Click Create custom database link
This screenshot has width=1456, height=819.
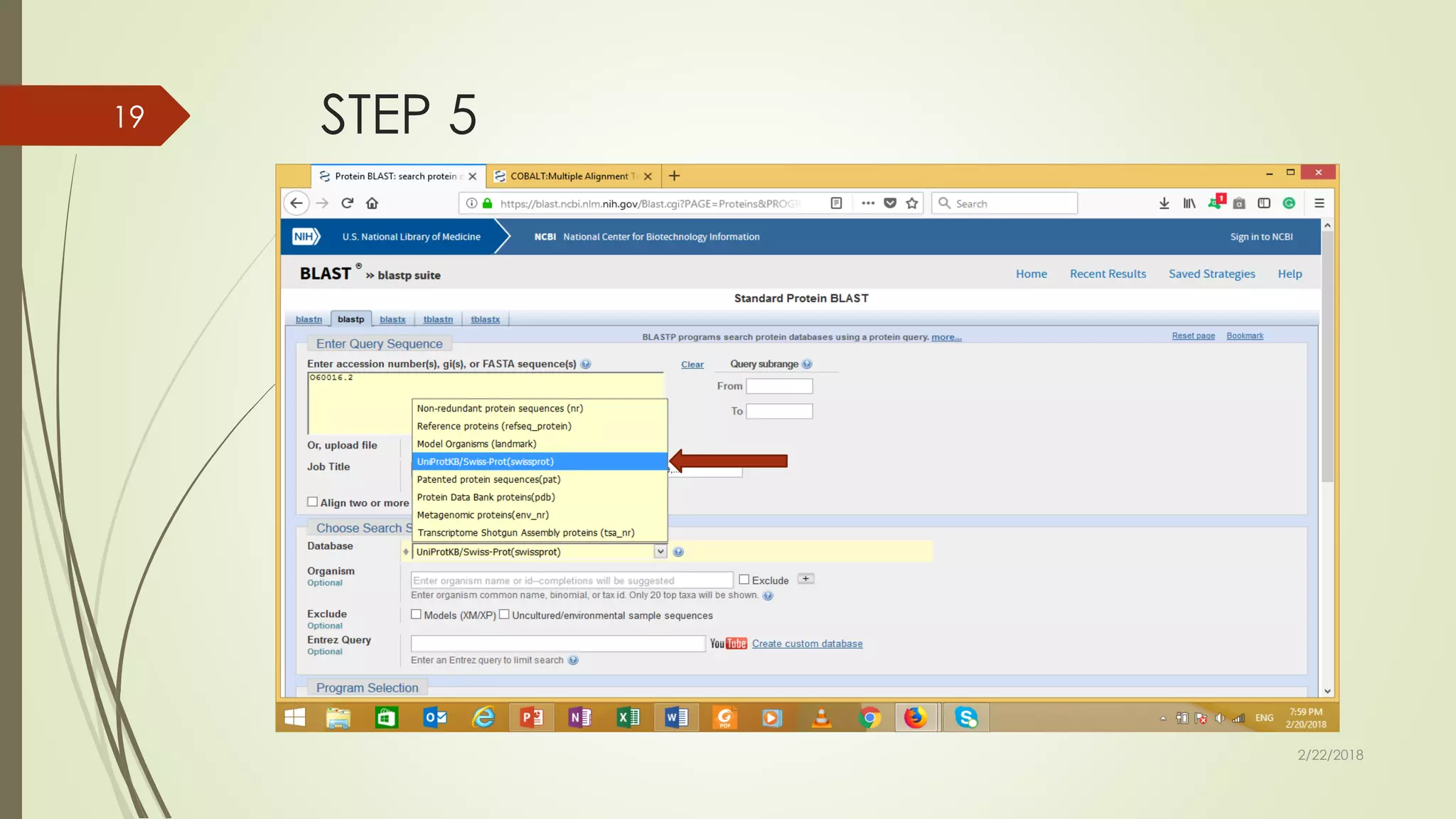click(807, 643)
